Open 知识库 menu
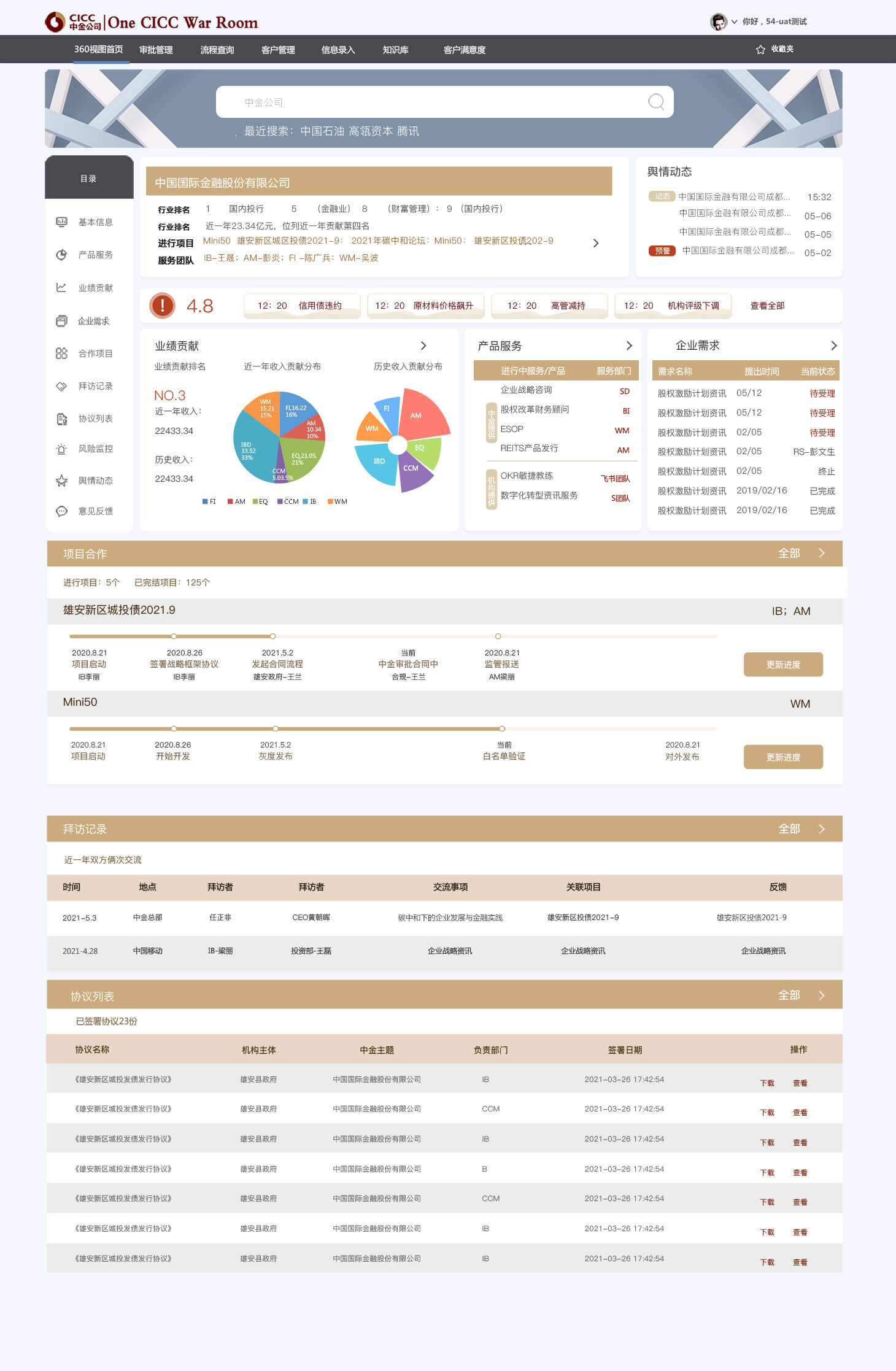Screen dimensions: 896x1371 [x=396, y=50]
